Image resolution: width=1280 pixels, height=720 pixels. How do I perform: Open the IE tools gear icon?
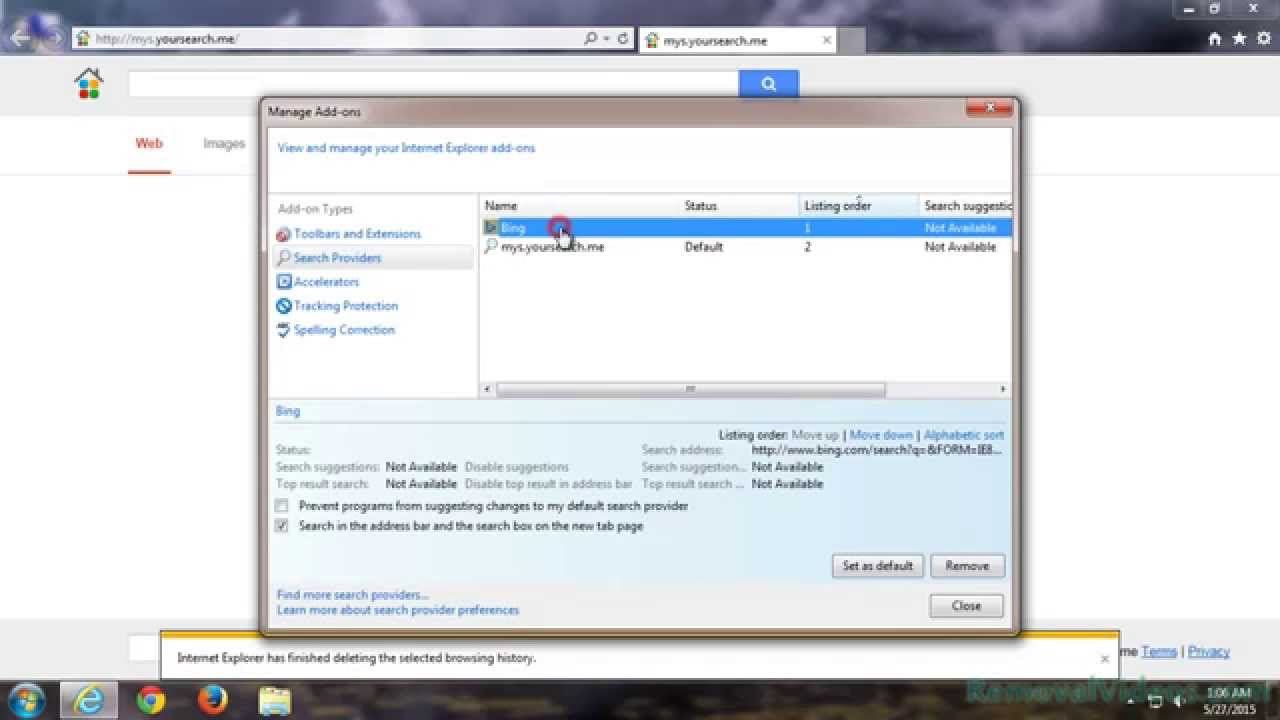point(1262,39)
